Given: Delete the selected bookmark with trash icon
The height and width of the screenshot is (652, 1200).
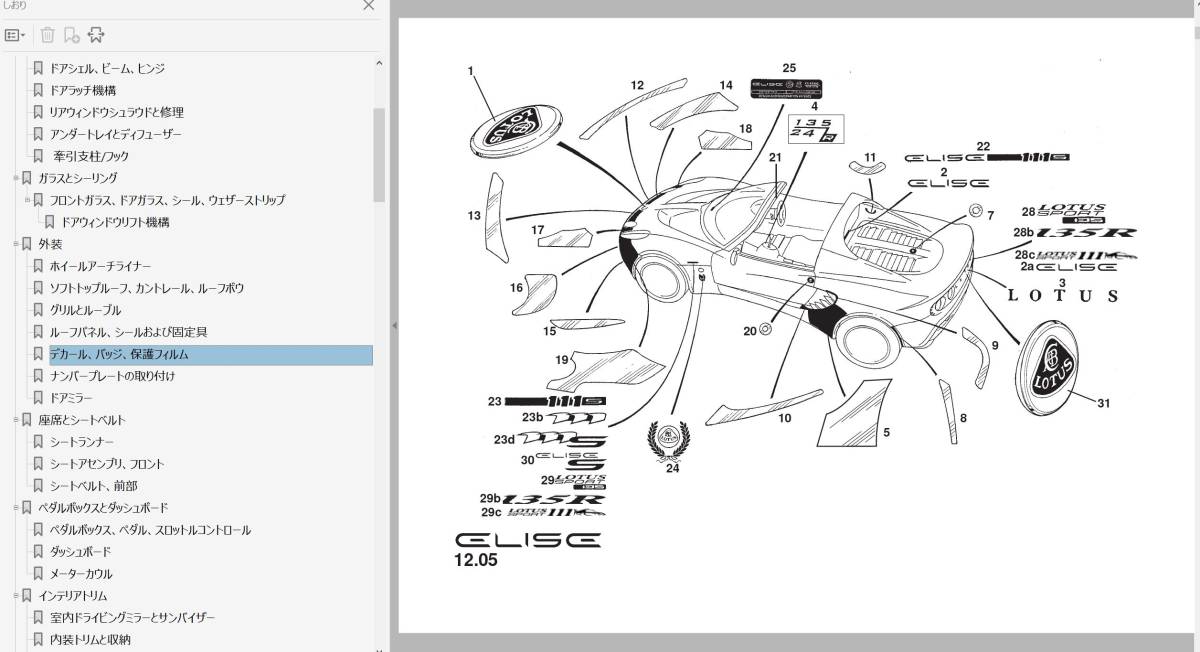Looking at the screenshot, I should (x=47, y=35).
